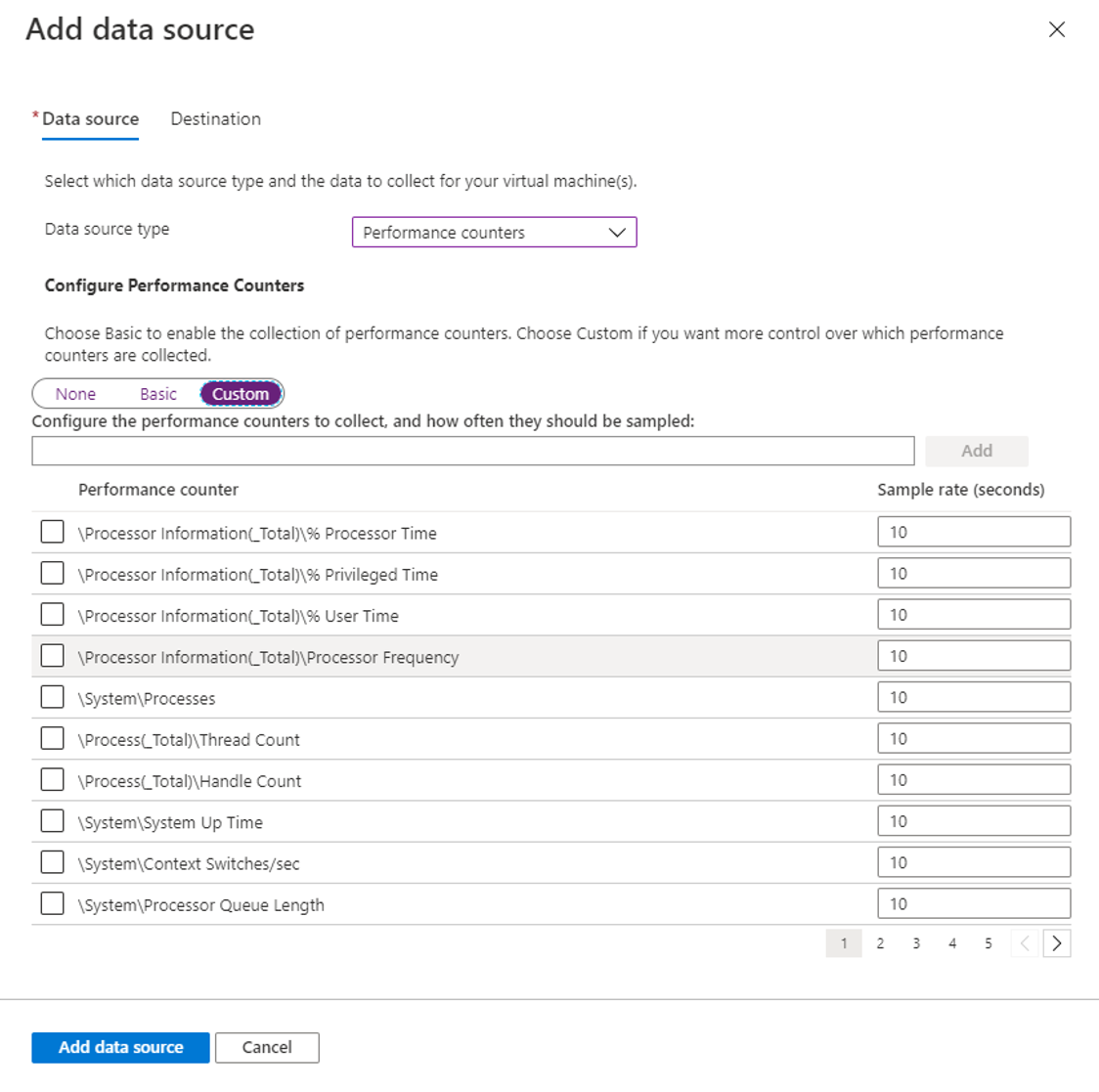Close the Add data source panel
Viewport: 1099px width, 1092px height.
click(x=1057, y=29)
